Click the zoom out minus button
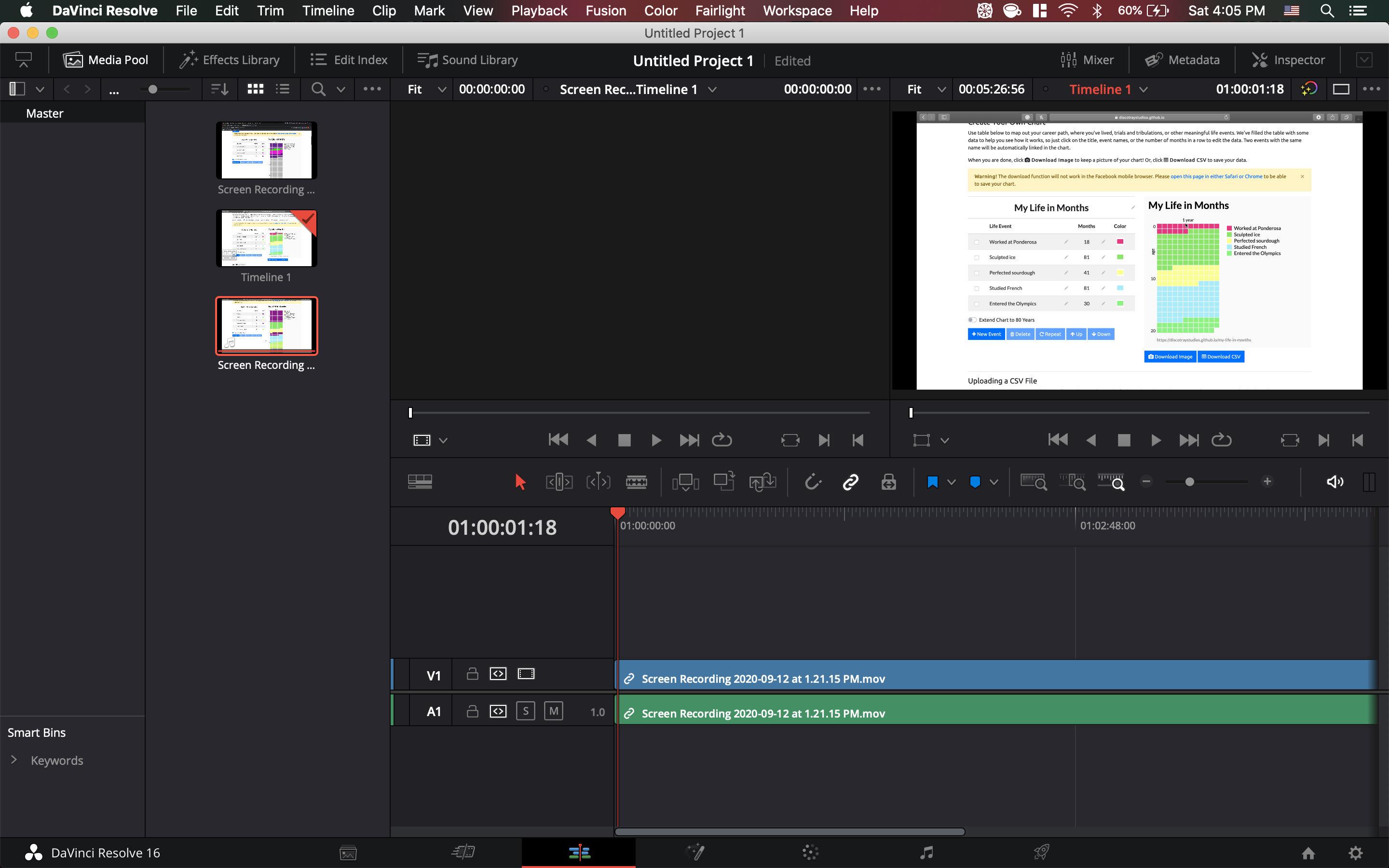 (x=1146, y=482)
